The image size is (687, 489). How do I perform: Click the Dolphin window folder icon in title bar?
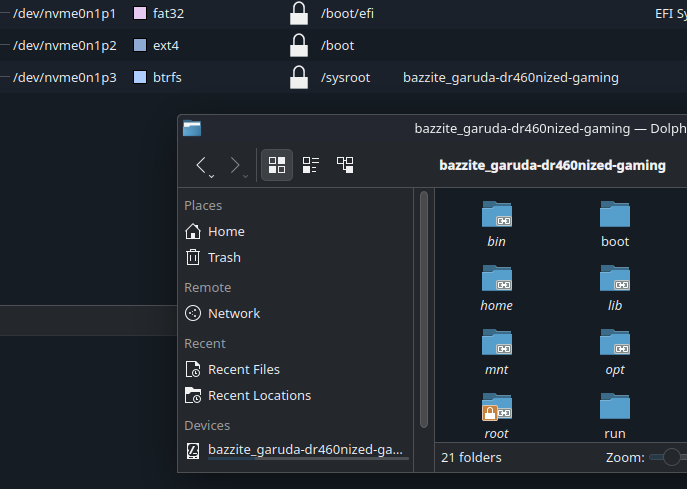(x=192, y=128)
